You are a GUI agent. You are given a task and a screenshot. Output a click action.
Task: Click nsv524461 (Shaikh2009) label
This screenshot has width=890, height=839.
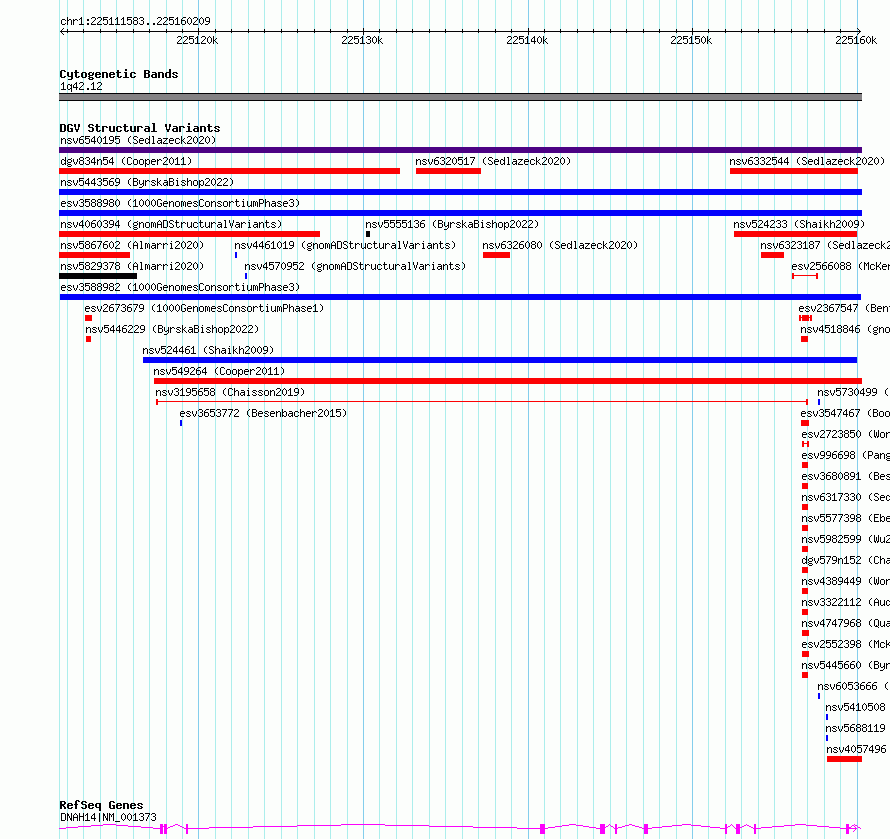click(x=208, y=350)
